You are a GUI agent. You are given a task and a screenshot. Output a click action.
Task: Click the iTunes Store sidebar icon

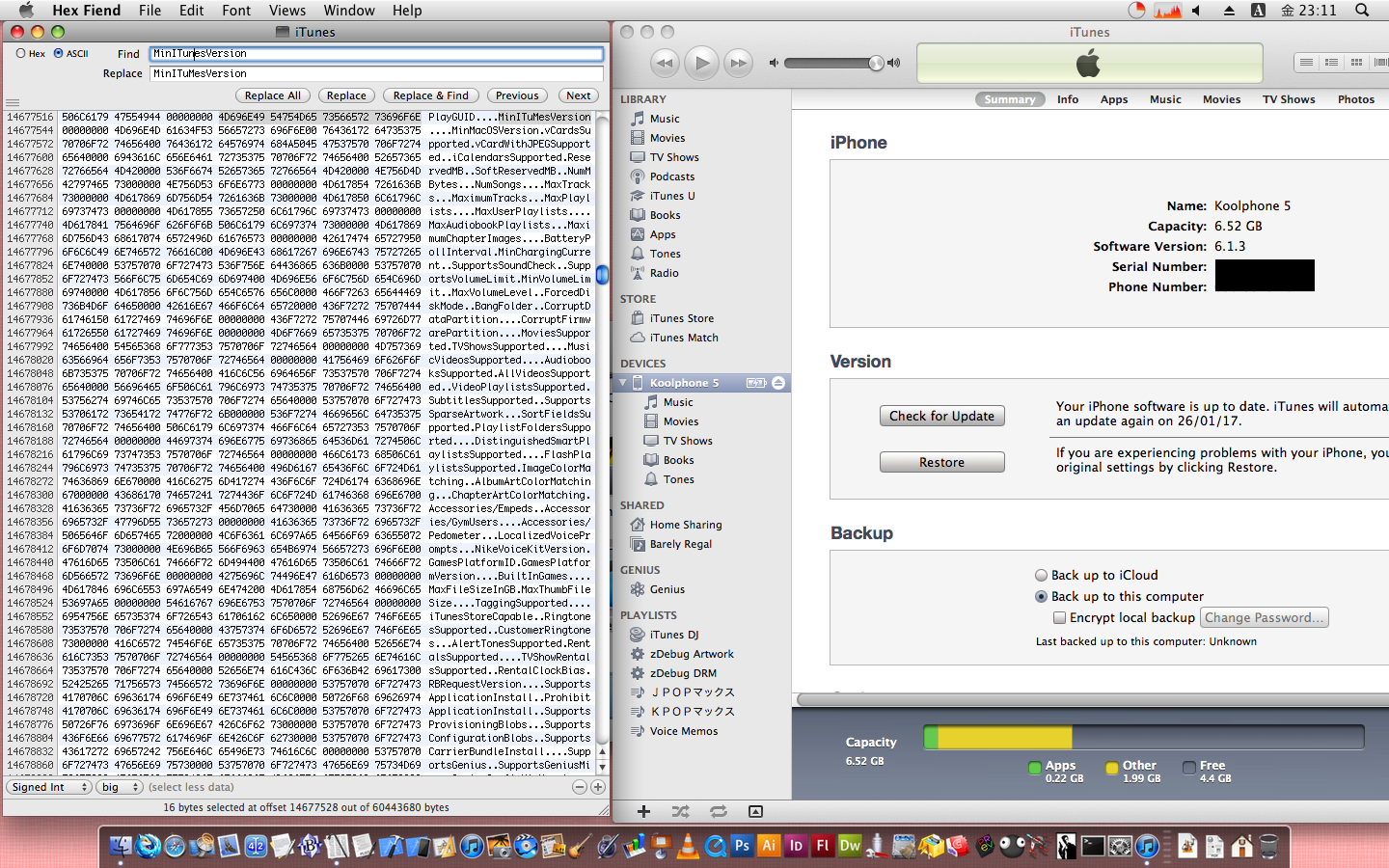[638, 318]
